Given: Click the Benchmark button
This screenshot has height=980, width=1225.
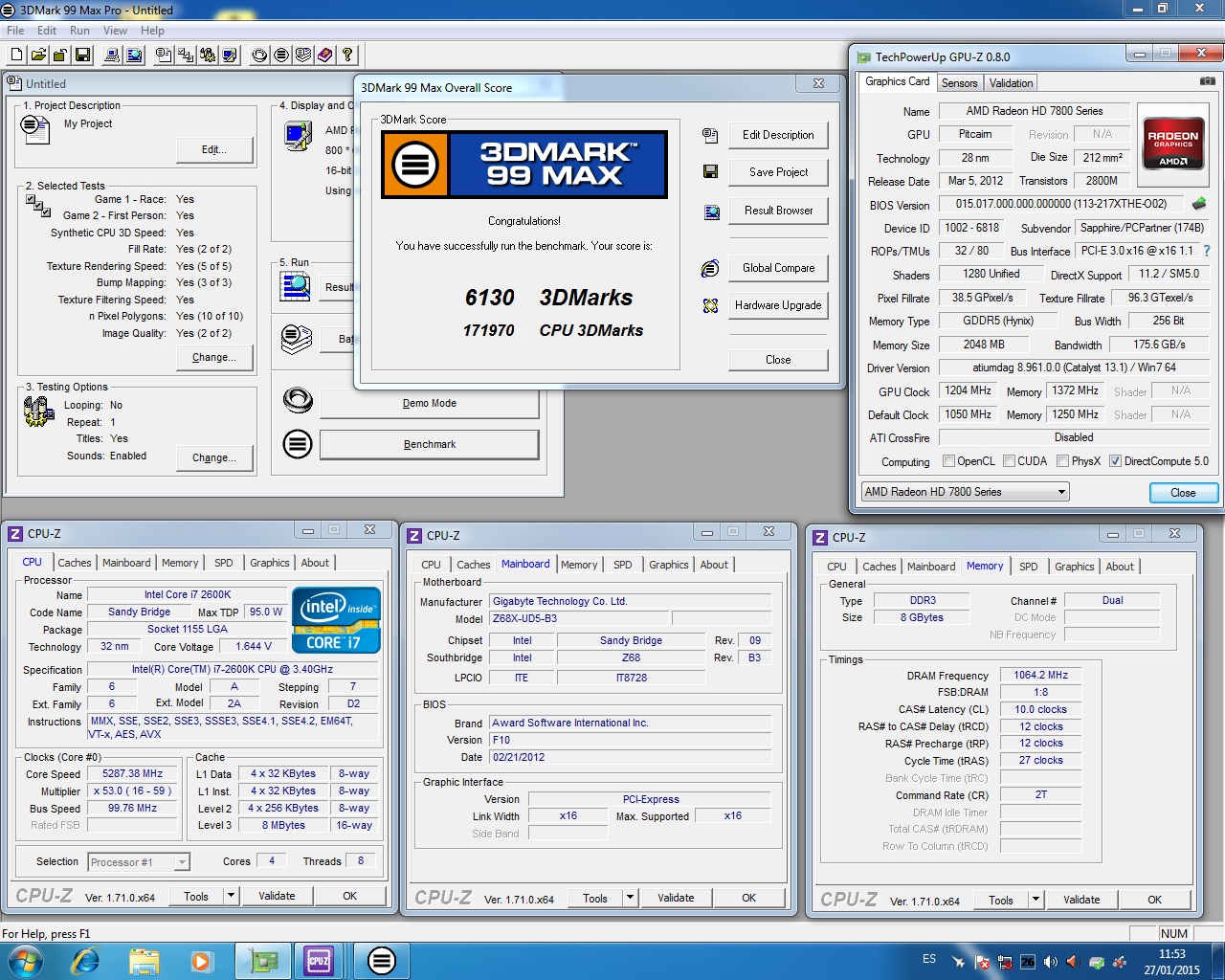Looking at the screenshot, I should pyautogui.click(x=430, y=444).
